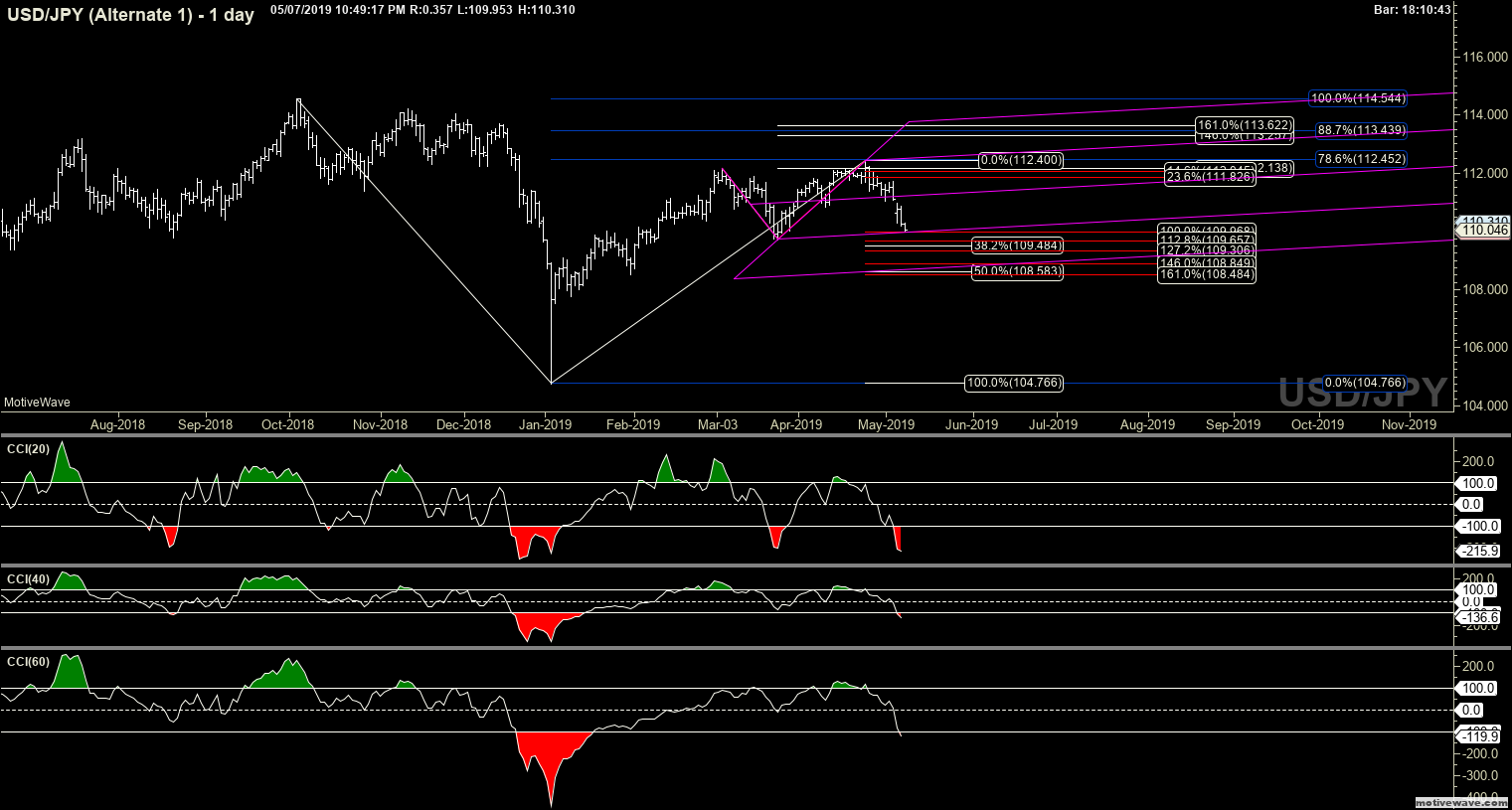The width and height of the screenshot is (1512, 810).
Task: Click Jul-2019 on the time axis
Action: (1053, 424)
